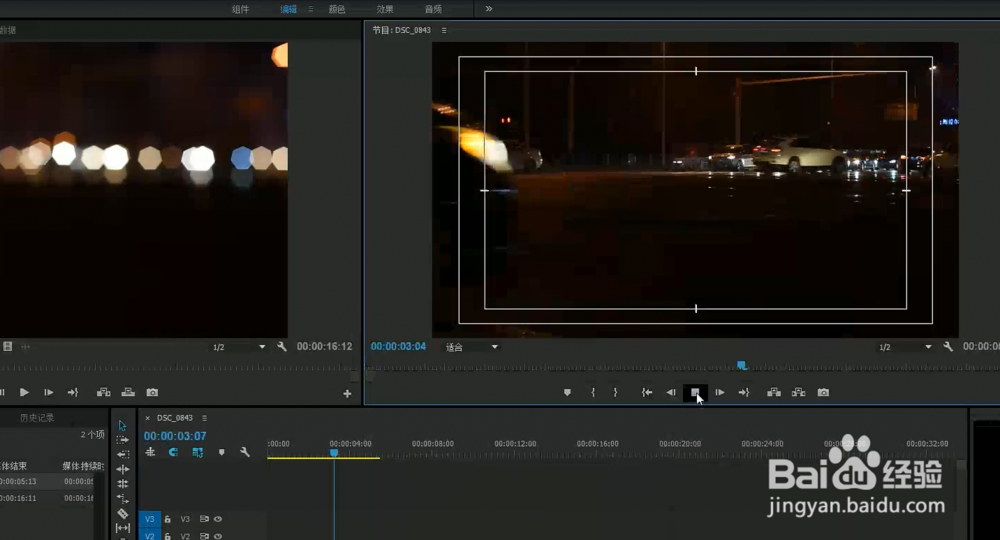Screen dimensions: 1000x540
Task: Select the Ripple Edit tool
Action: (x=122, y=469)
